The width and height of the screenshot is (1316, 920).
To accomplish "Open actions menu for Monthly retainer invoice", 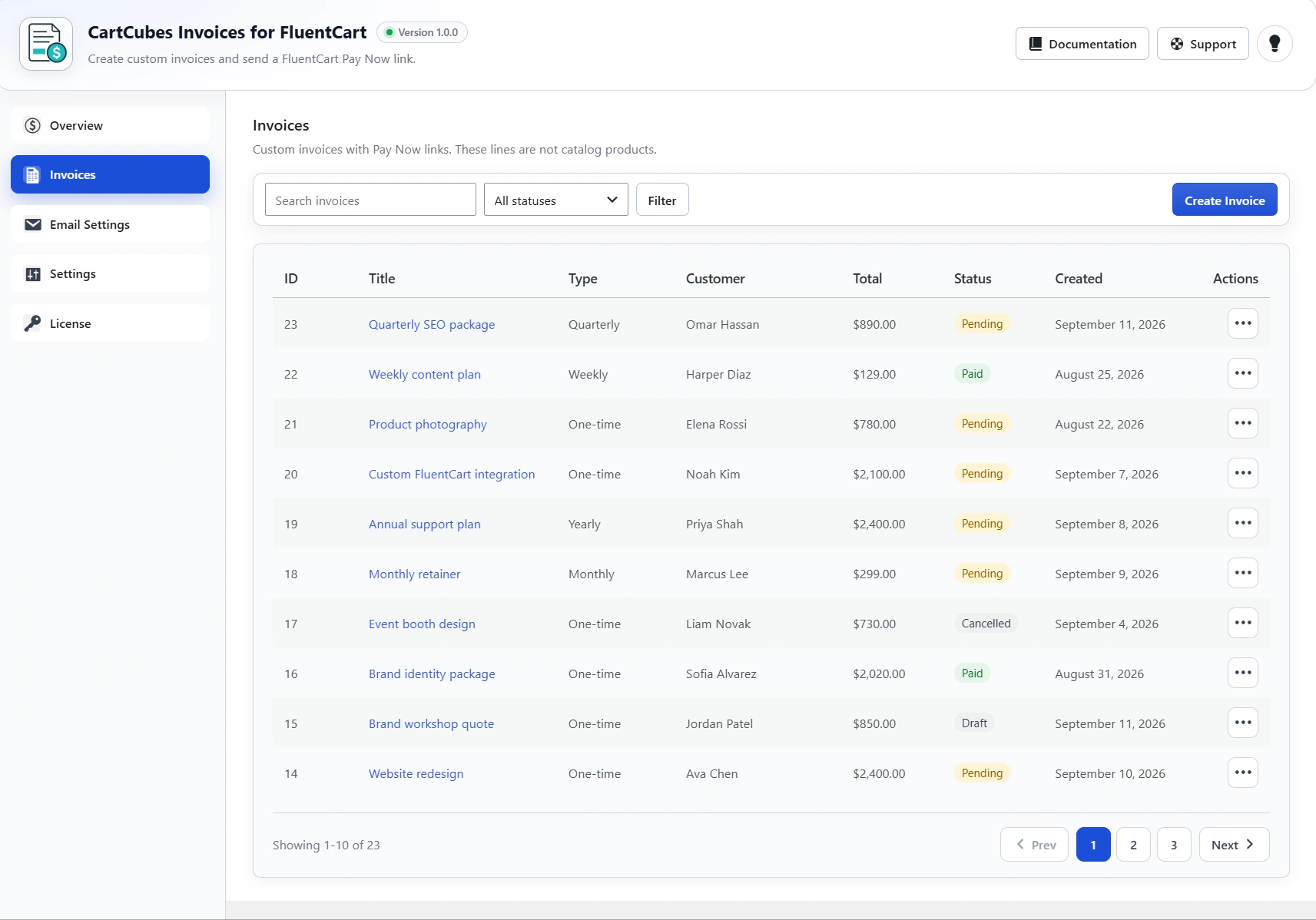I will click(x=1242, y=573).
